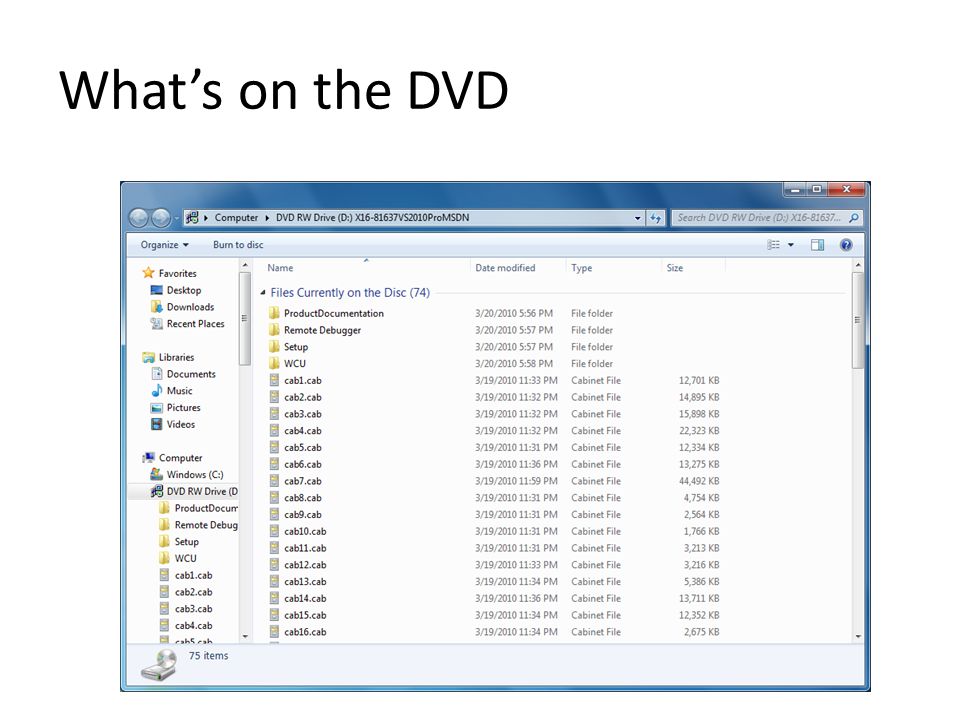This screenshot has width=960, height=720.
Task: Select Remote Debug folder in navigation tree
Action: coord(206,525)
